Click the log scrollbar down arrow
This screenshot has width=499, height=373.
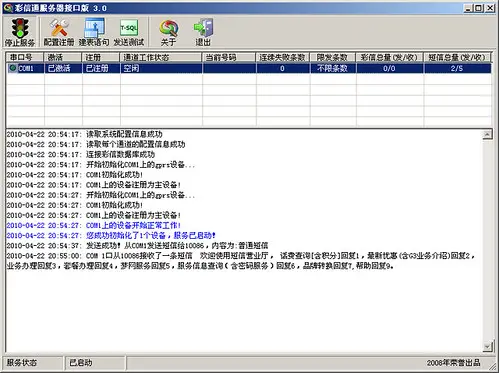pyautogui.click(x=487, y=347)
